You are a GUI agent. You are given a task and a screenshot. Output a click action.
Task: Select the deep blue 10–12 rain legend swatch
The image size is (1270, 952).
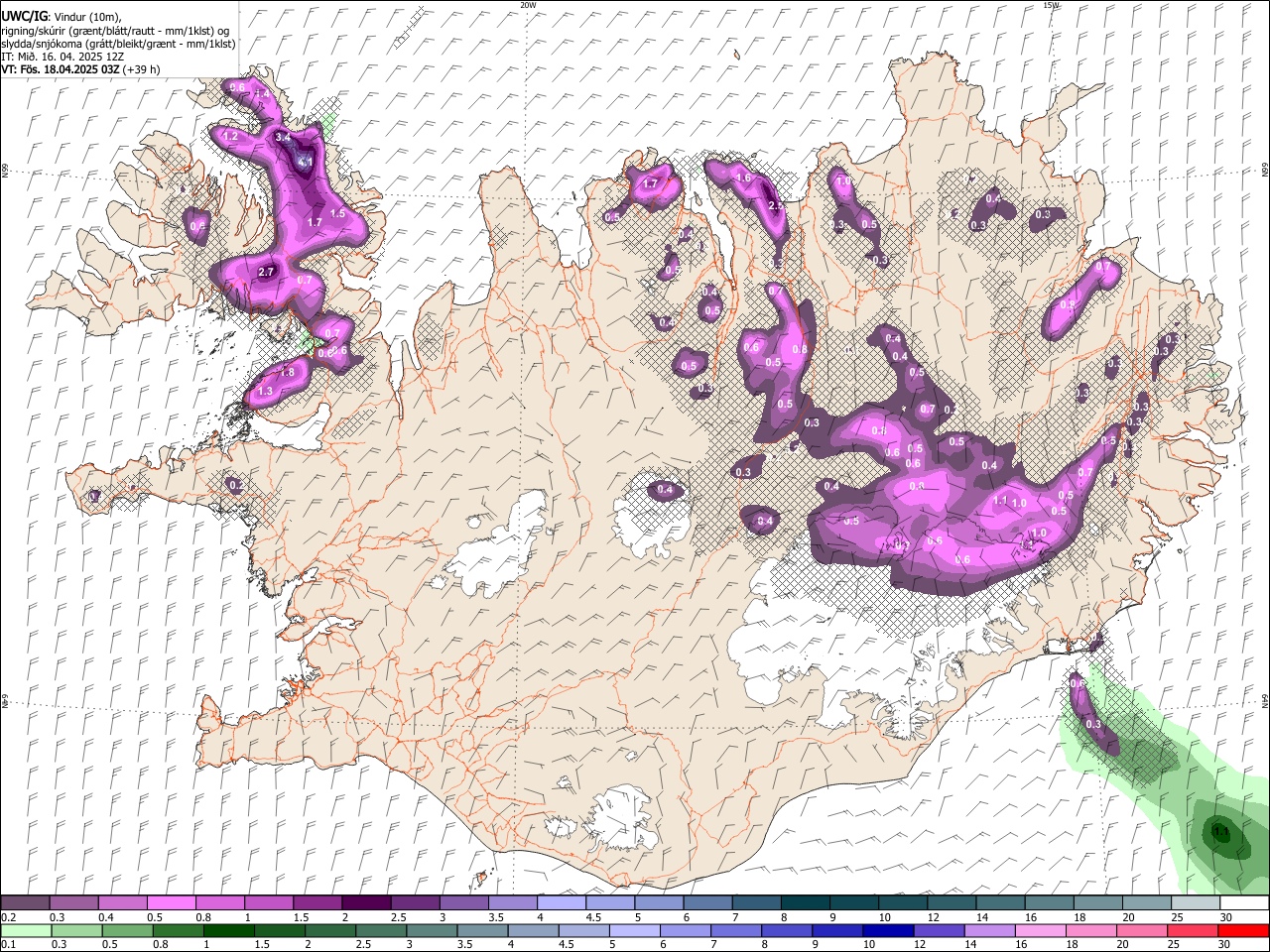coord(888,930)
